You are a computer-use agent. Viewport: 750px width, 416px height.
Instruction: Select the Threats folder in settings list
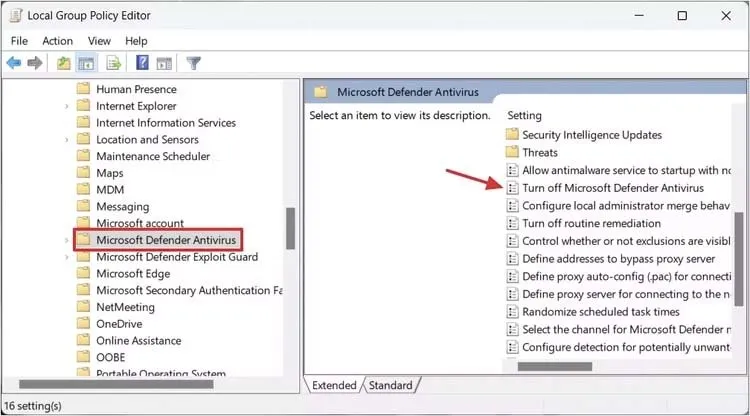tap(539, 152)
